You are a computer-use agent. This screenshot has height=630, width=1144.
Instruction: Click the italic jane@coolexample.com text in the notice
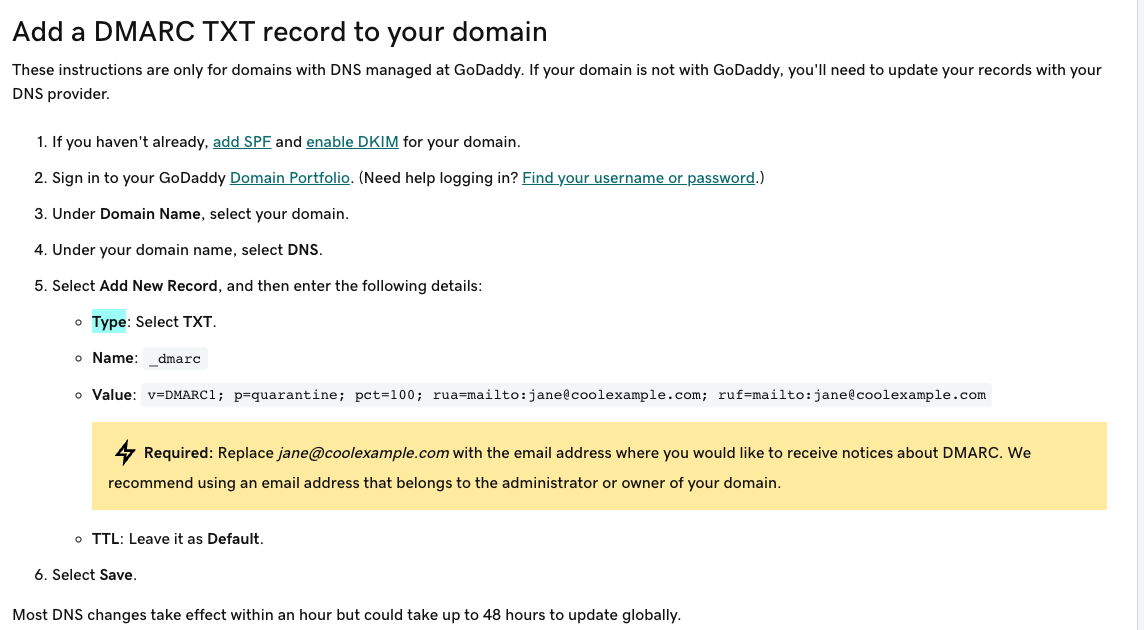coord(363,453)
